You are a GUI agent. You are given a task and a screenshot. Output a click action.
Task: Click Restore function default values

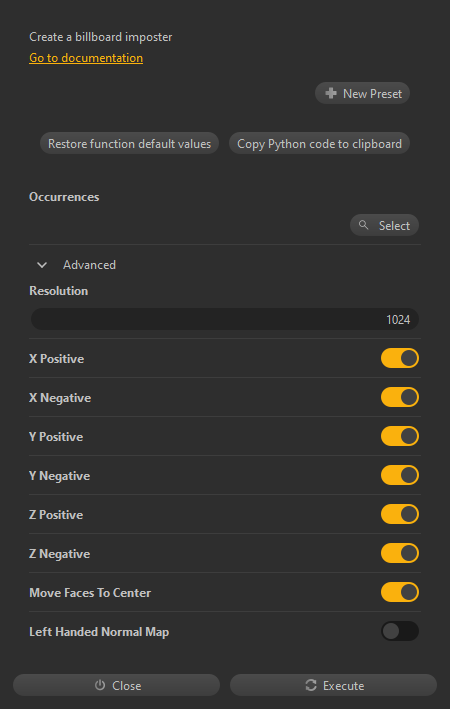pos(129,143)
